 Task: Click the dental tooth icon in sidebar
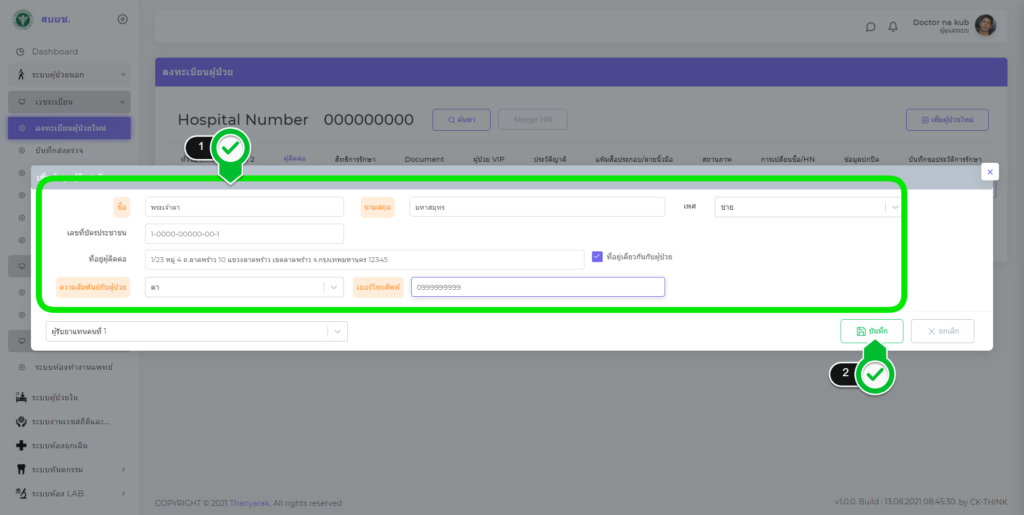[x=21, y=469]
